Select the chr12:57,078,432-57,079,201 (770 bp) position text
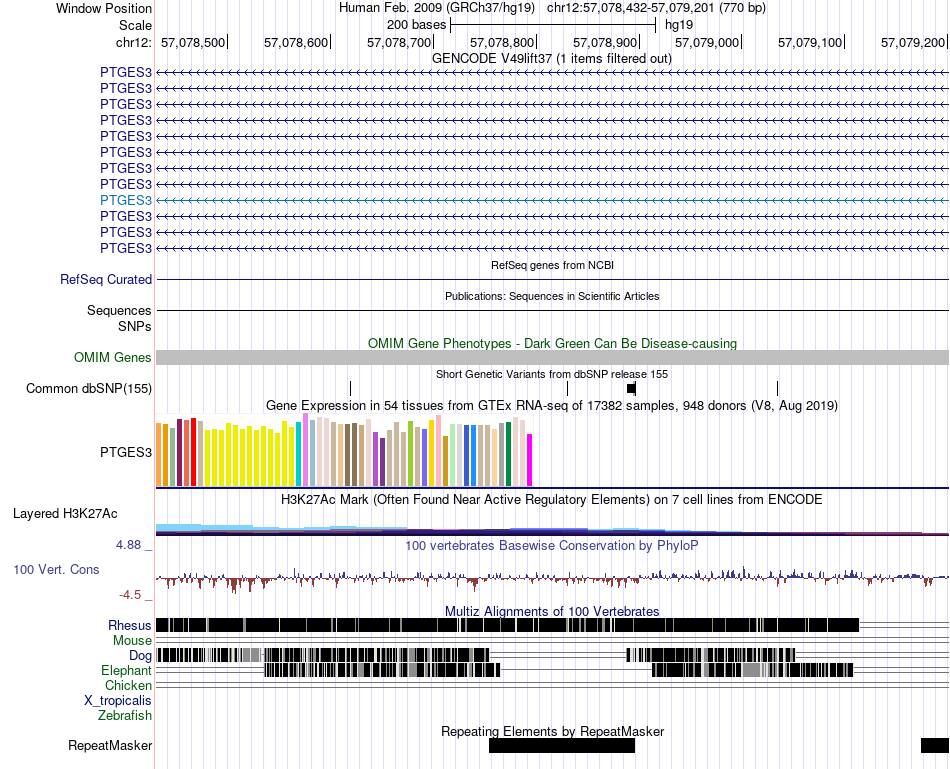950x769 pixels. click(656, 8)
